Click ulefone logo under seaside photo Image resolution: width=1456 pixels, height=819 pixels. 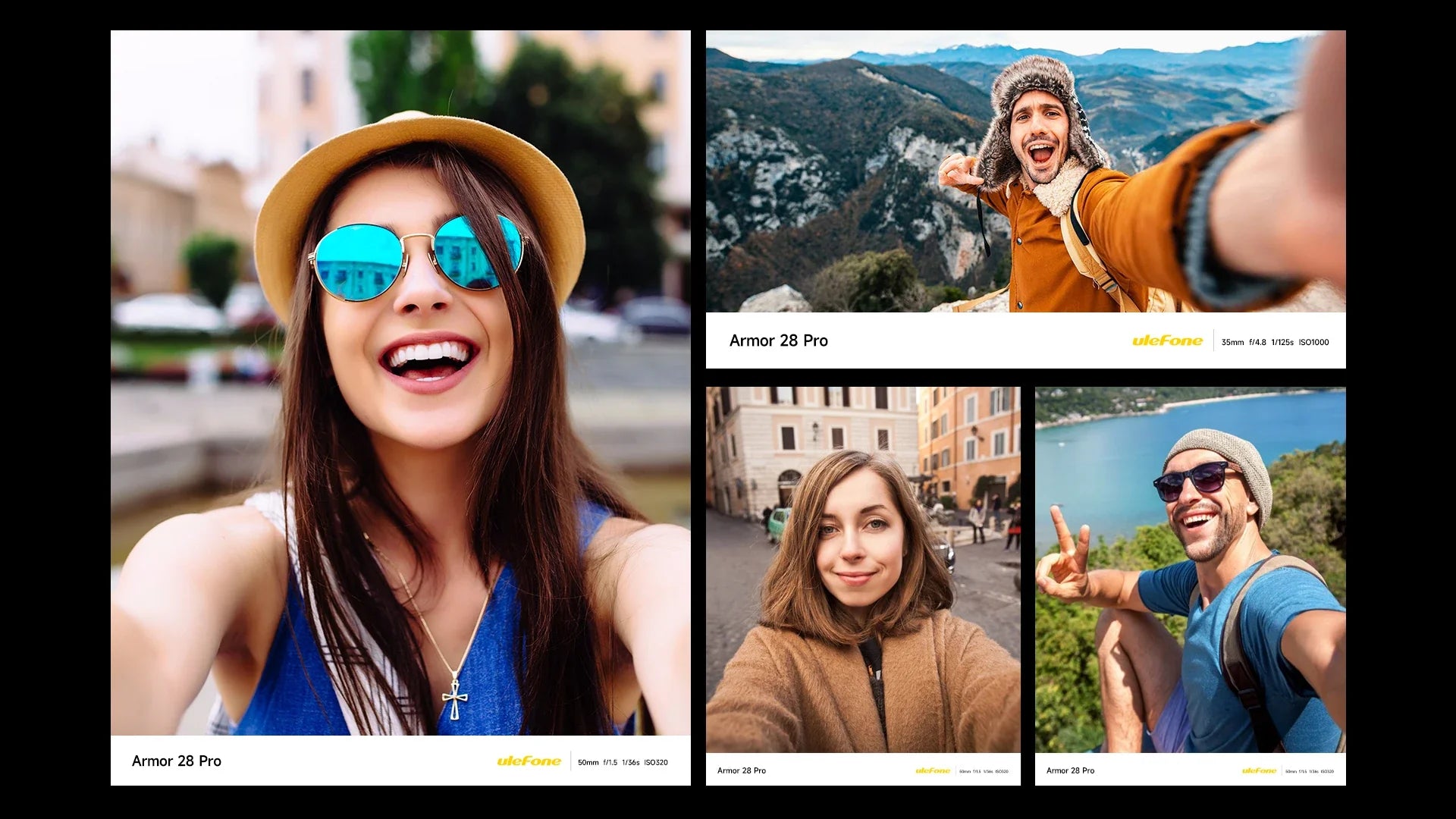(x=1259, y=770)
